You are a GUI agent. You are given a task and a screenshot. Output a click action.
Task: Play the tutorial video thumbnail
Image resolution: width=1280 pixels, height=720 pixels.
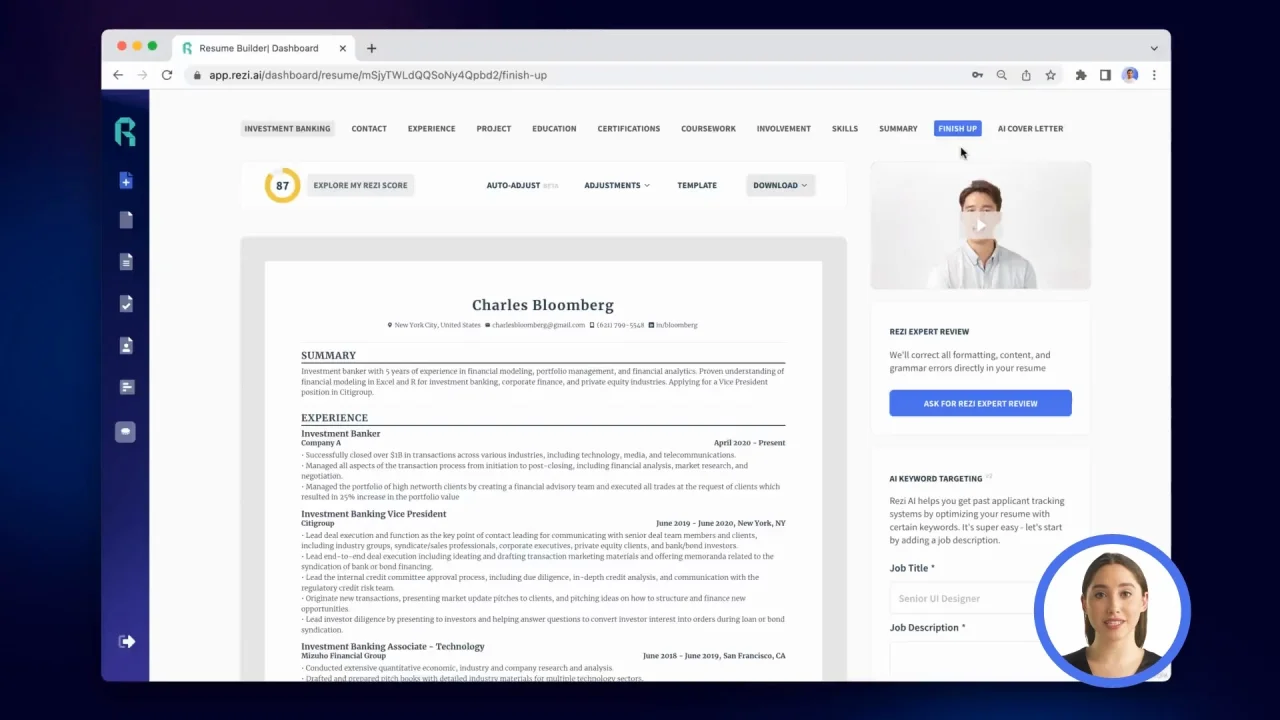(980, 226)
